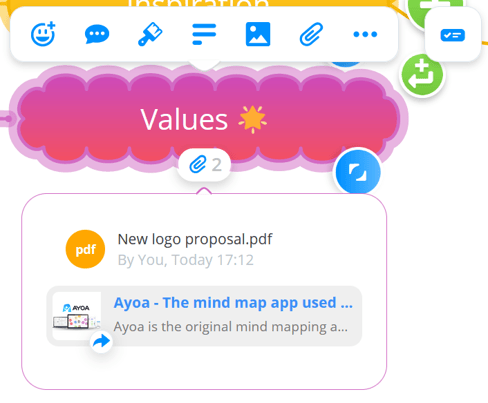
Task: Open New logo proposal.pdf attachment
Action: click(x=195, y=239)
